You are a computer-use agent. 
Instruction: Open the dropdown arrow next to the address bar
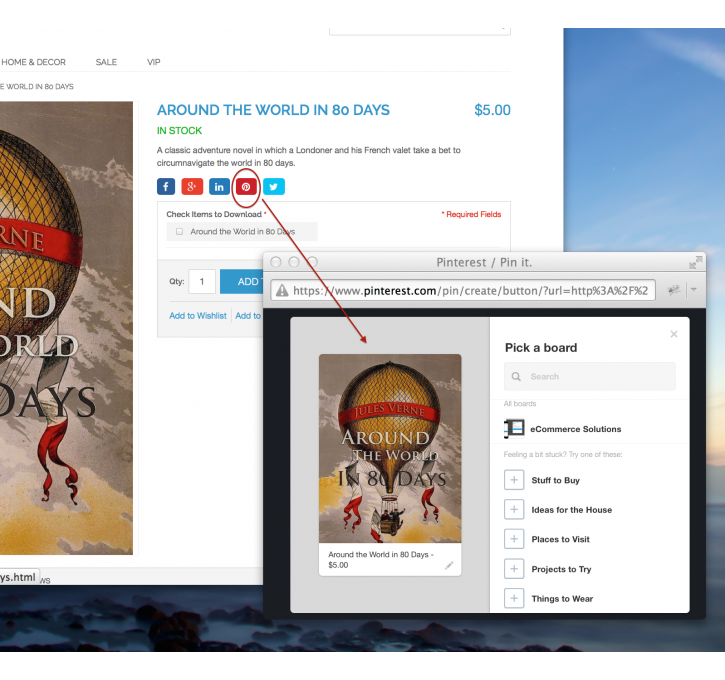(694, 290)
